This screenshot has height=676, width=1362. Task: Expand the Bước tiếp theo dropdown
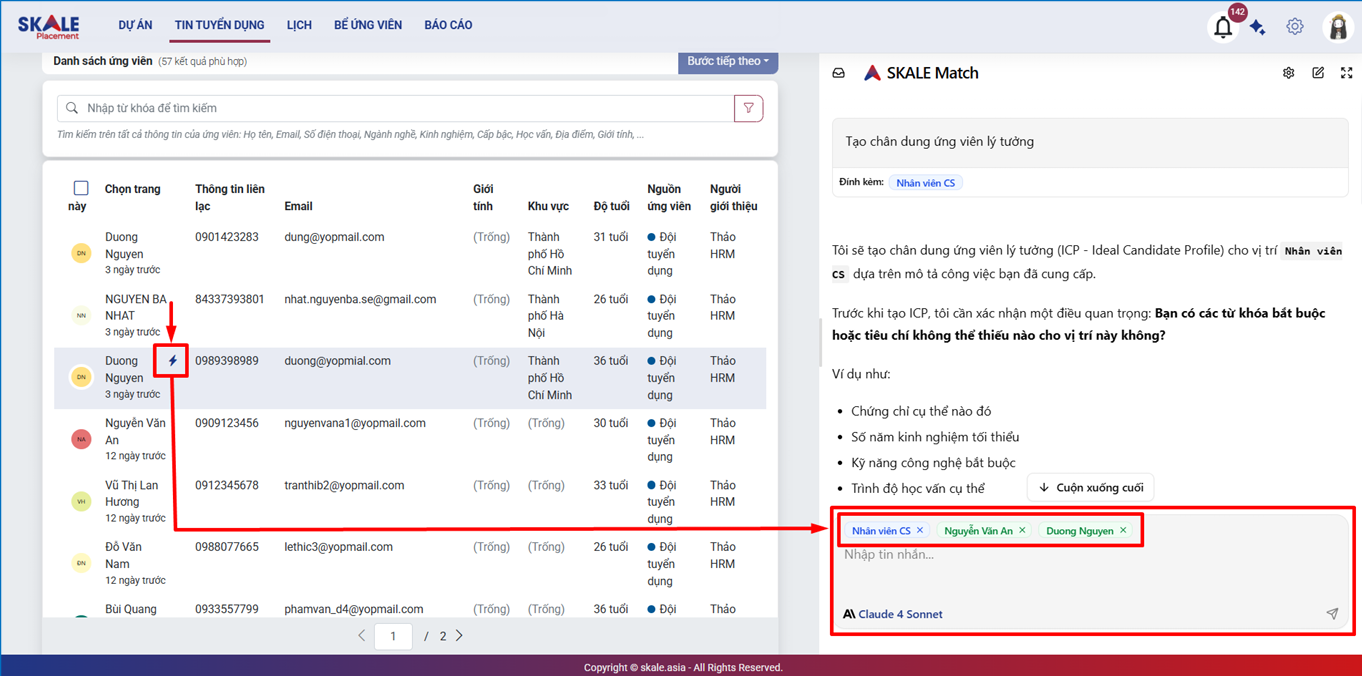coord(727,61)
